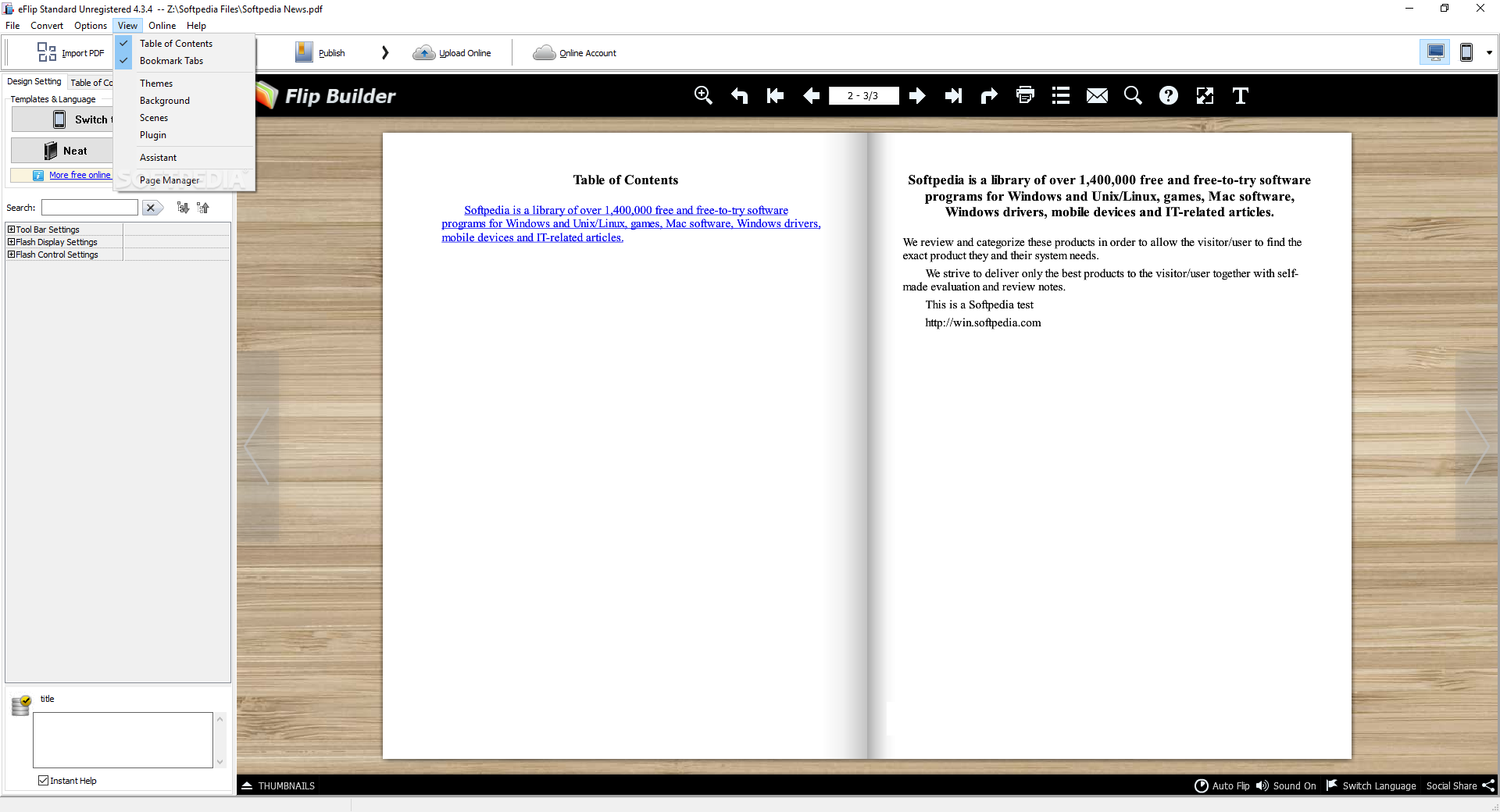
Task: Toggle Sound On speaker control
Action: (1286, 785)
